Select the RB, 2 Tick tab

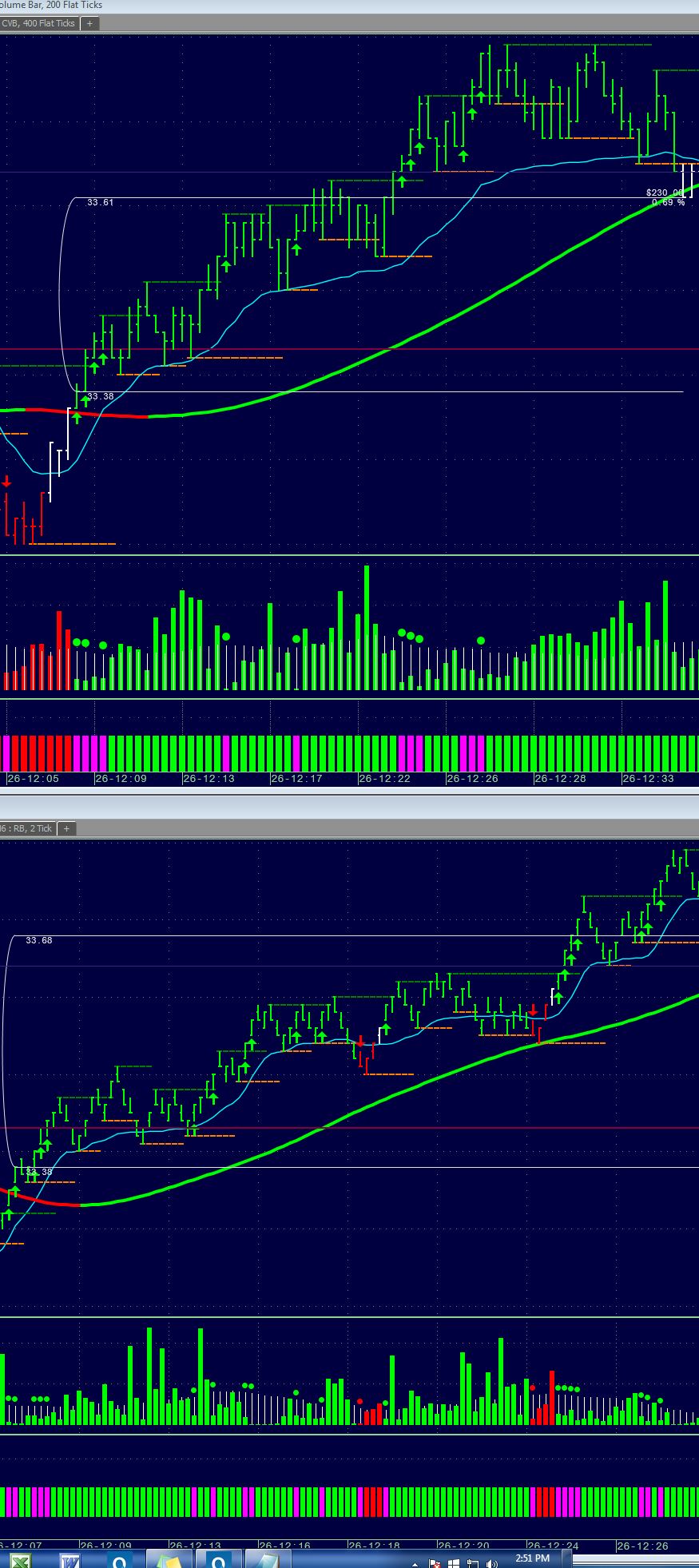point(27,828)
